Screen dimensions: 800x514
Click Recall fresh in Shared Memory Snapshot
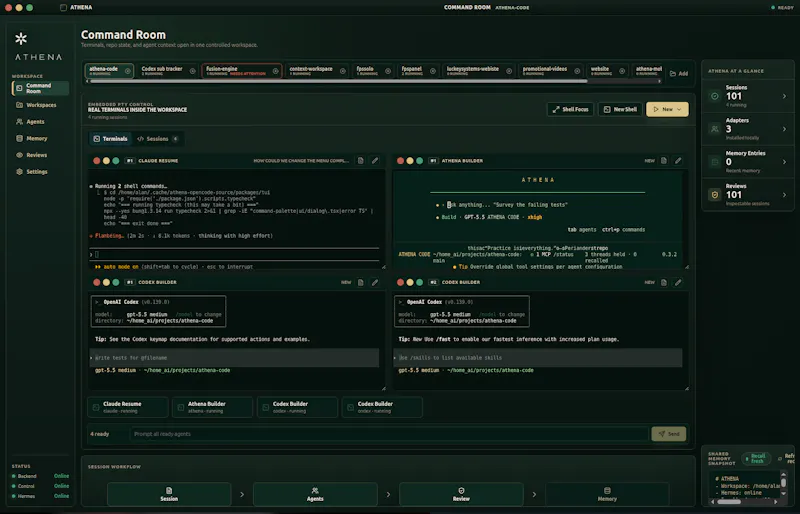tap(756, 458)
